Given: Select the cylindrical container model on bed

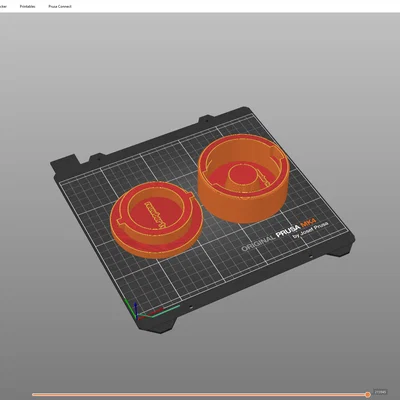Looking at the screenshot, I should tap(243, 178).
